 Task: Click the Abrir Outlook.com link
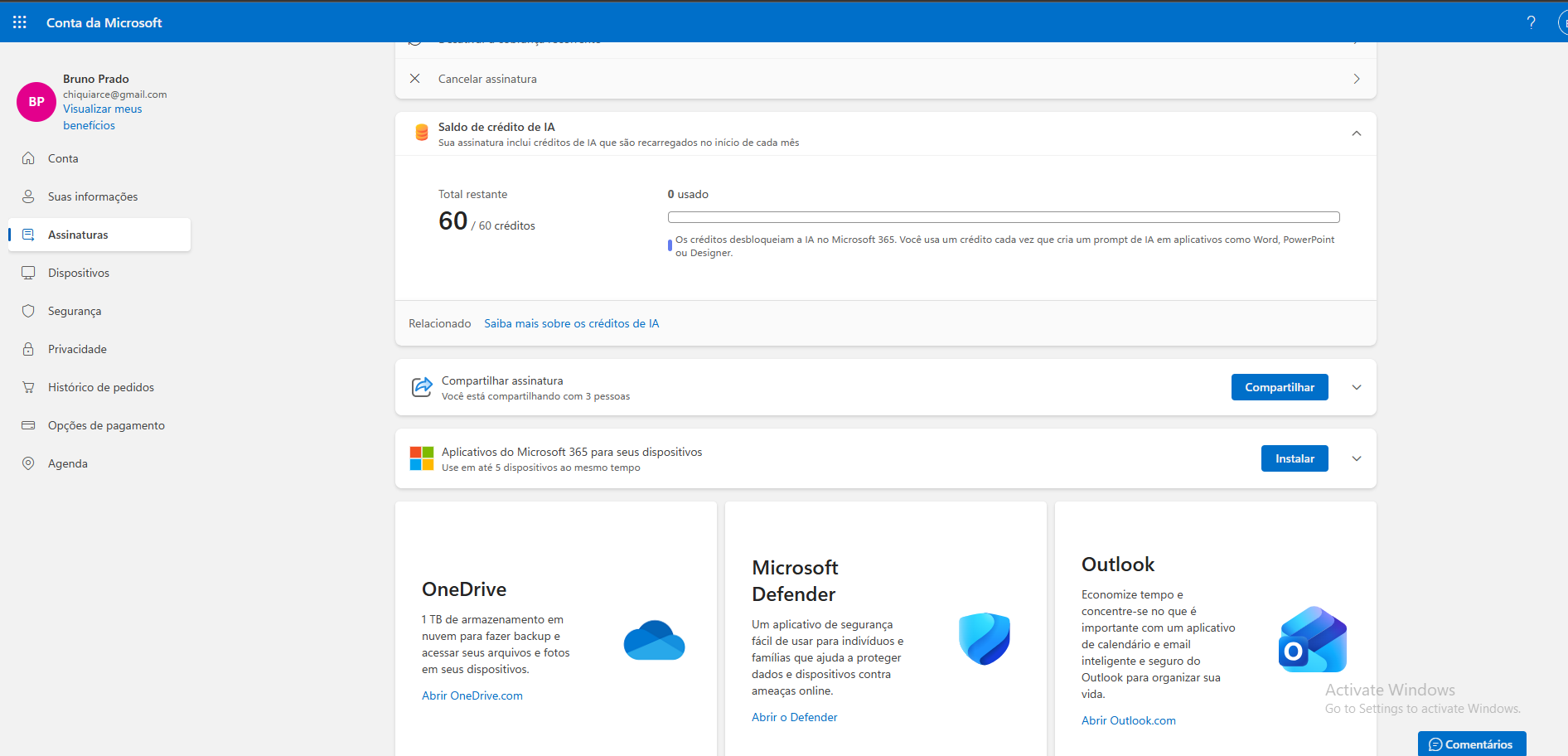click(x=1129, y=720)
